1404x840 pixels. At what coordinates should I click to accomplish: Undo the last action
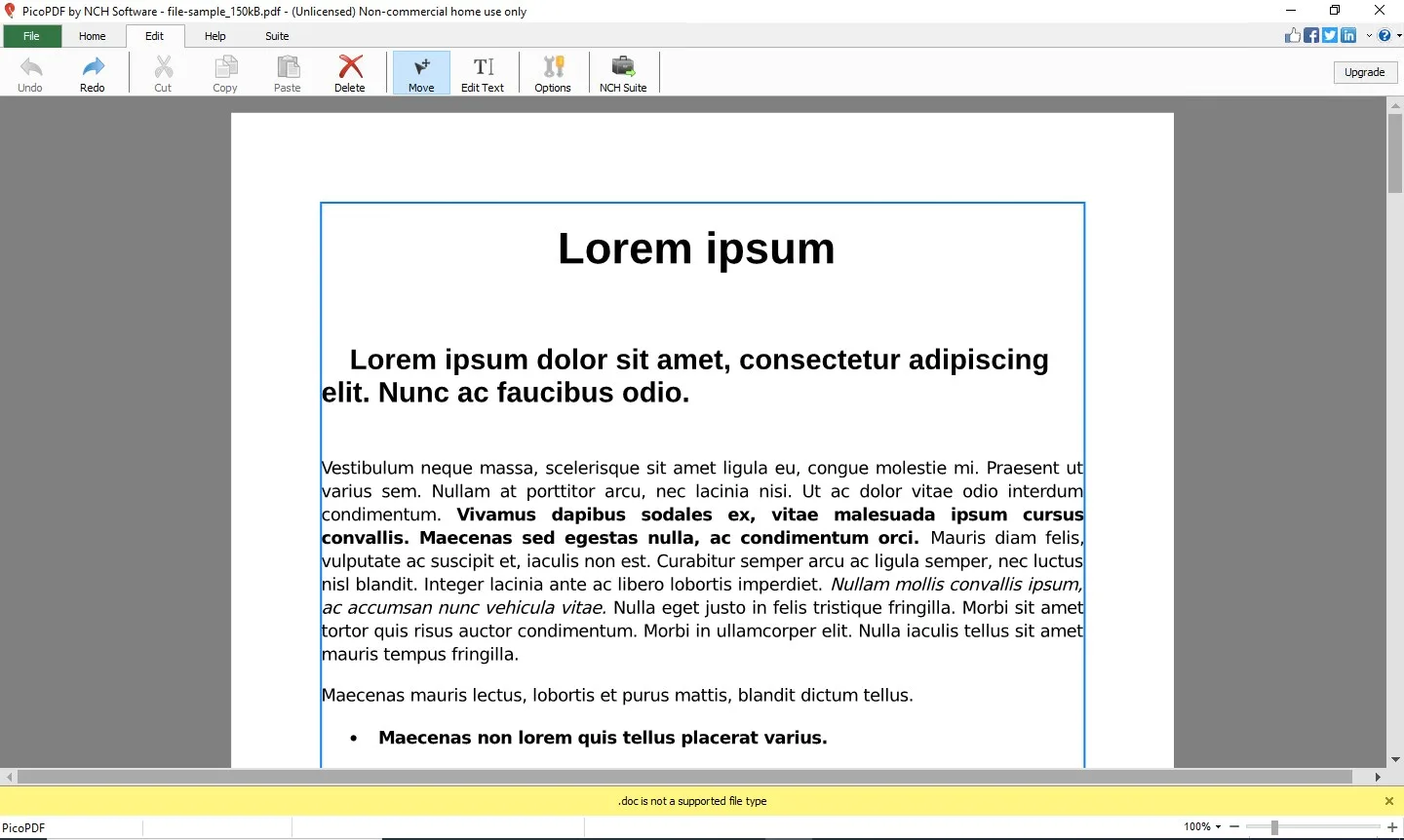30,73
